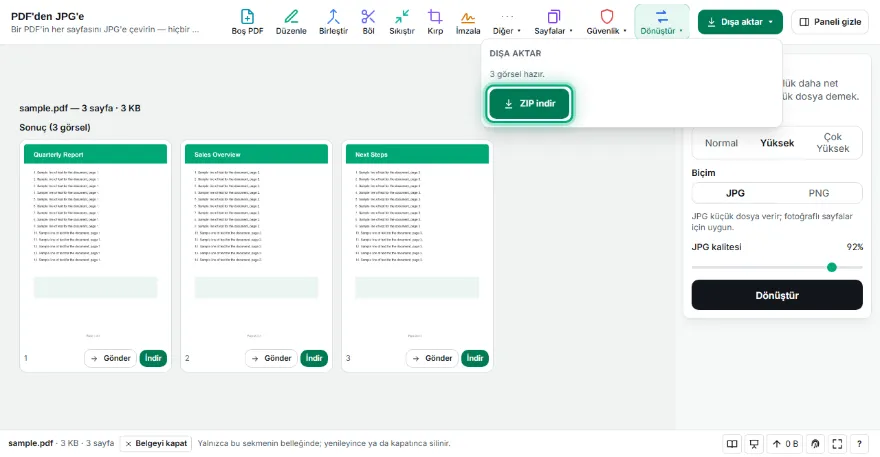880x457 pixels.
Task: Open the book reading view icon
Action: coord(732,444)
